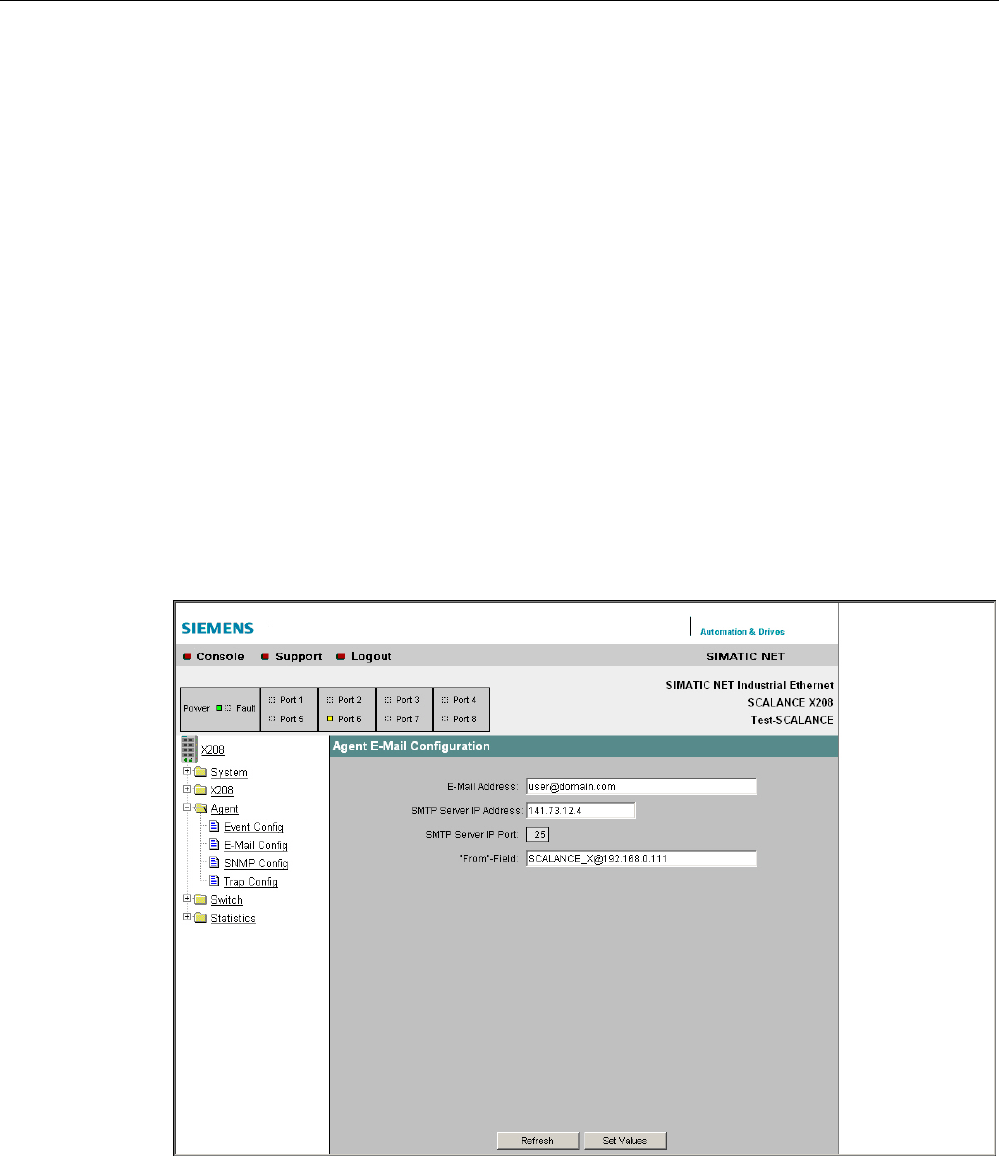
Task: Click the X208 device rack icon
Action: pos(189,748)
